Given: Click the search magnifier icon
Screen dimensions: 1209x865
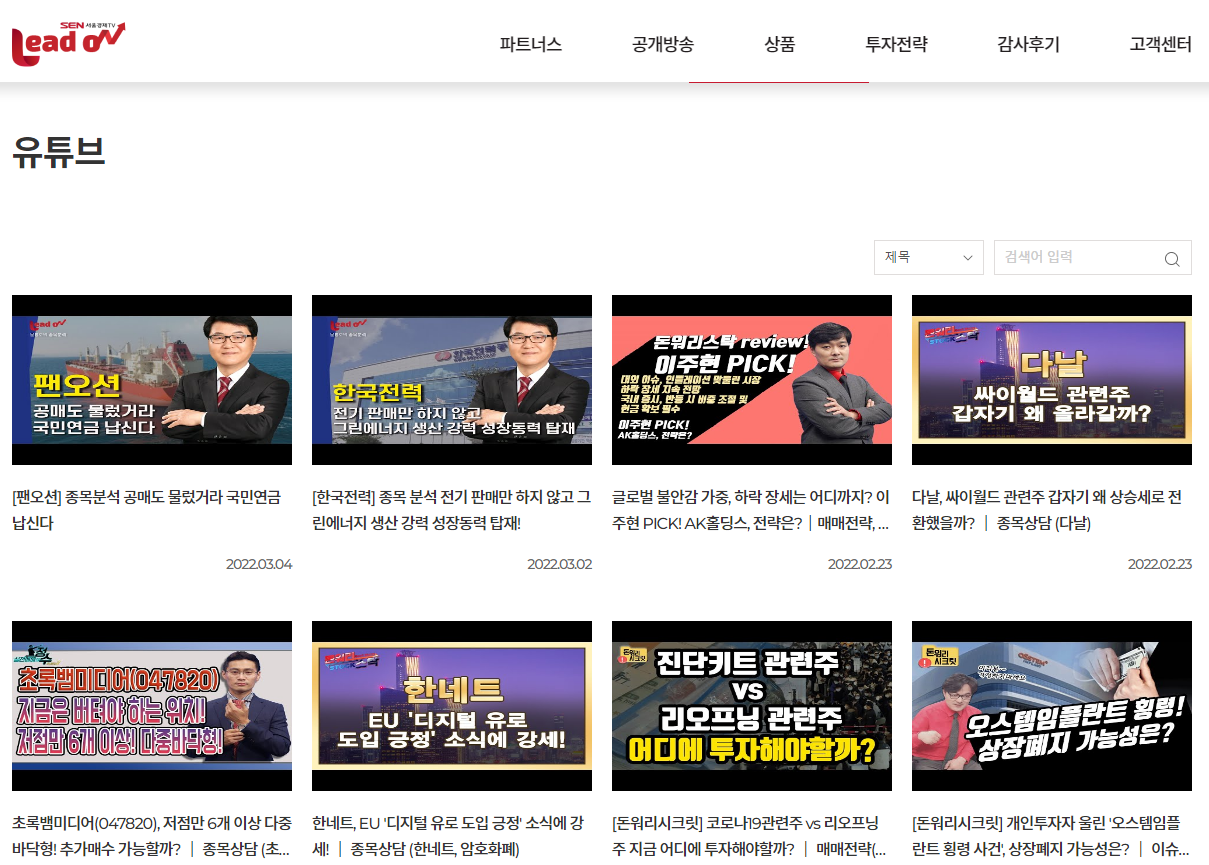Looking at the screenshot, I should [1172, 259].
